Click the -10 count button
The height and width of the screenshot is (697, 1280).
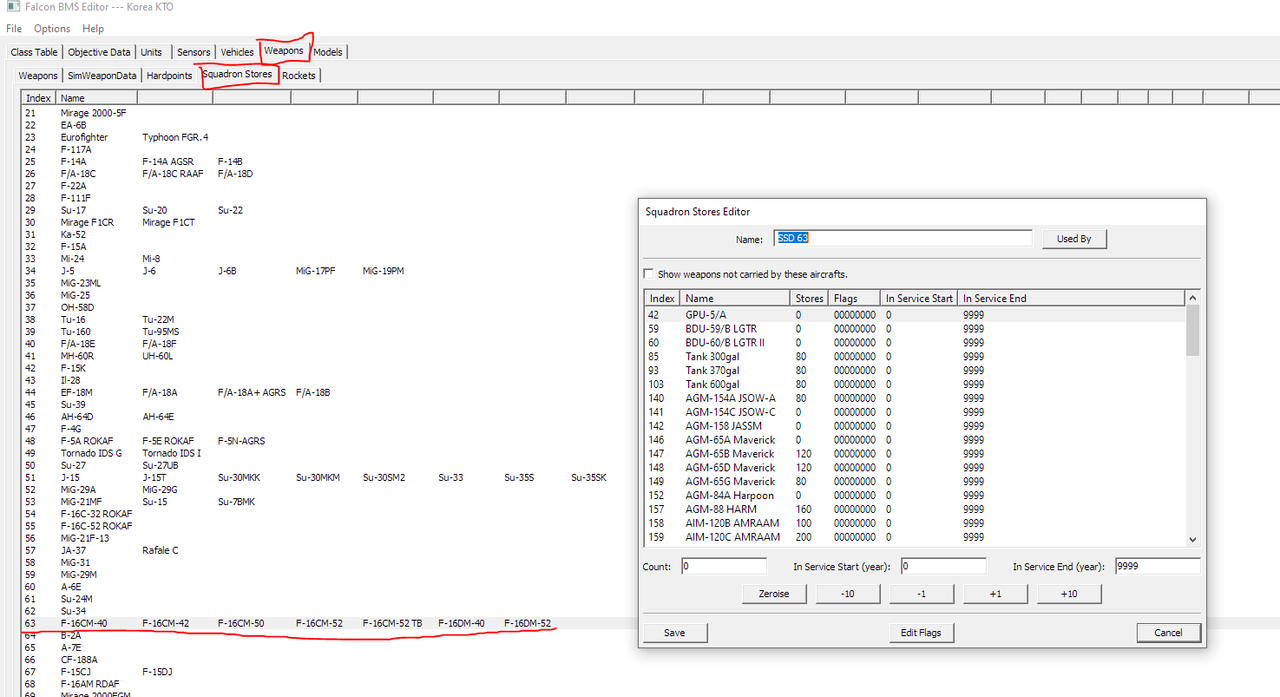click(847, 594)
